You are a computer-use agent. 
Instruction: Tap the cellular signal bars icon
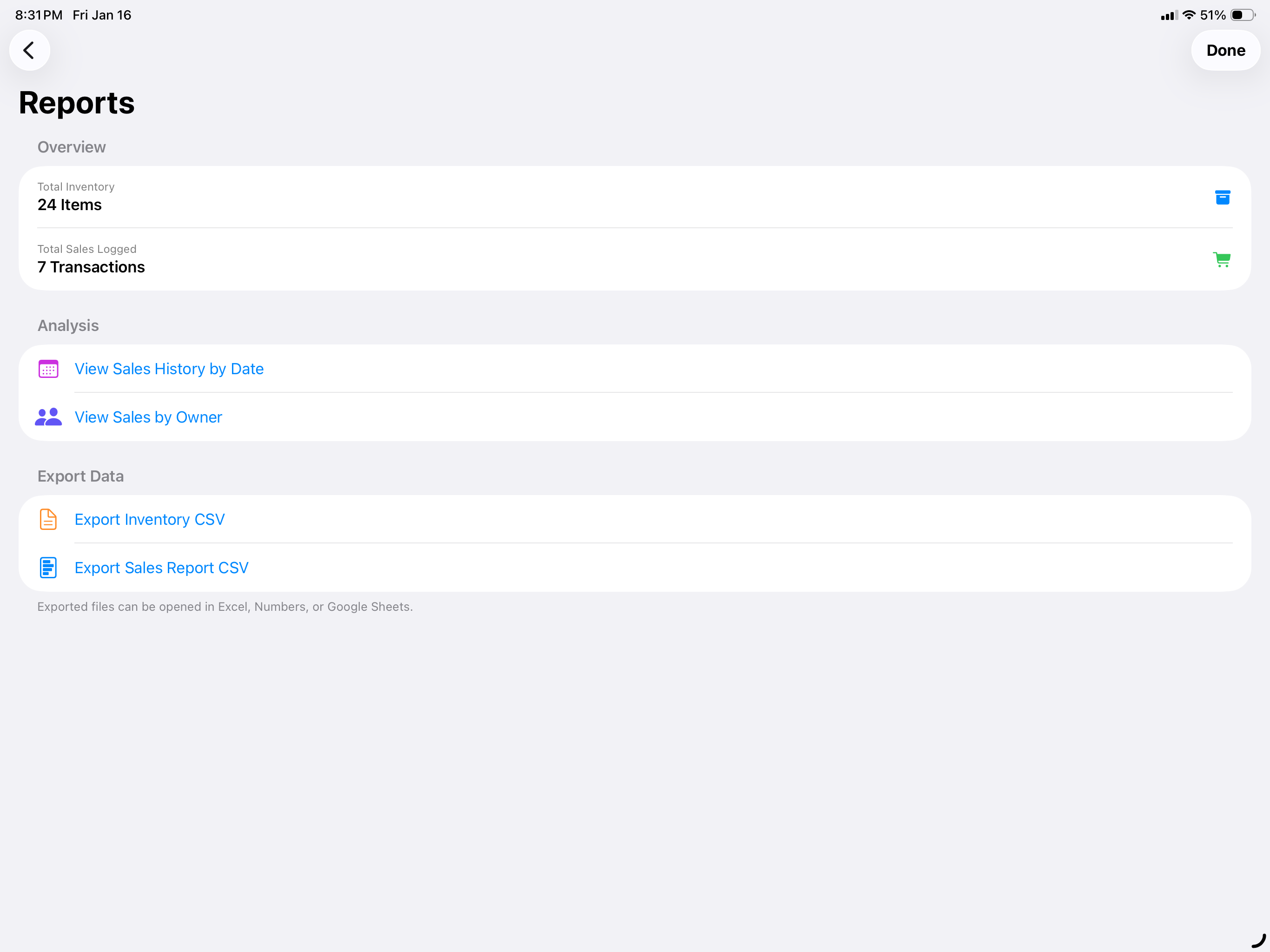[1169, 15]
